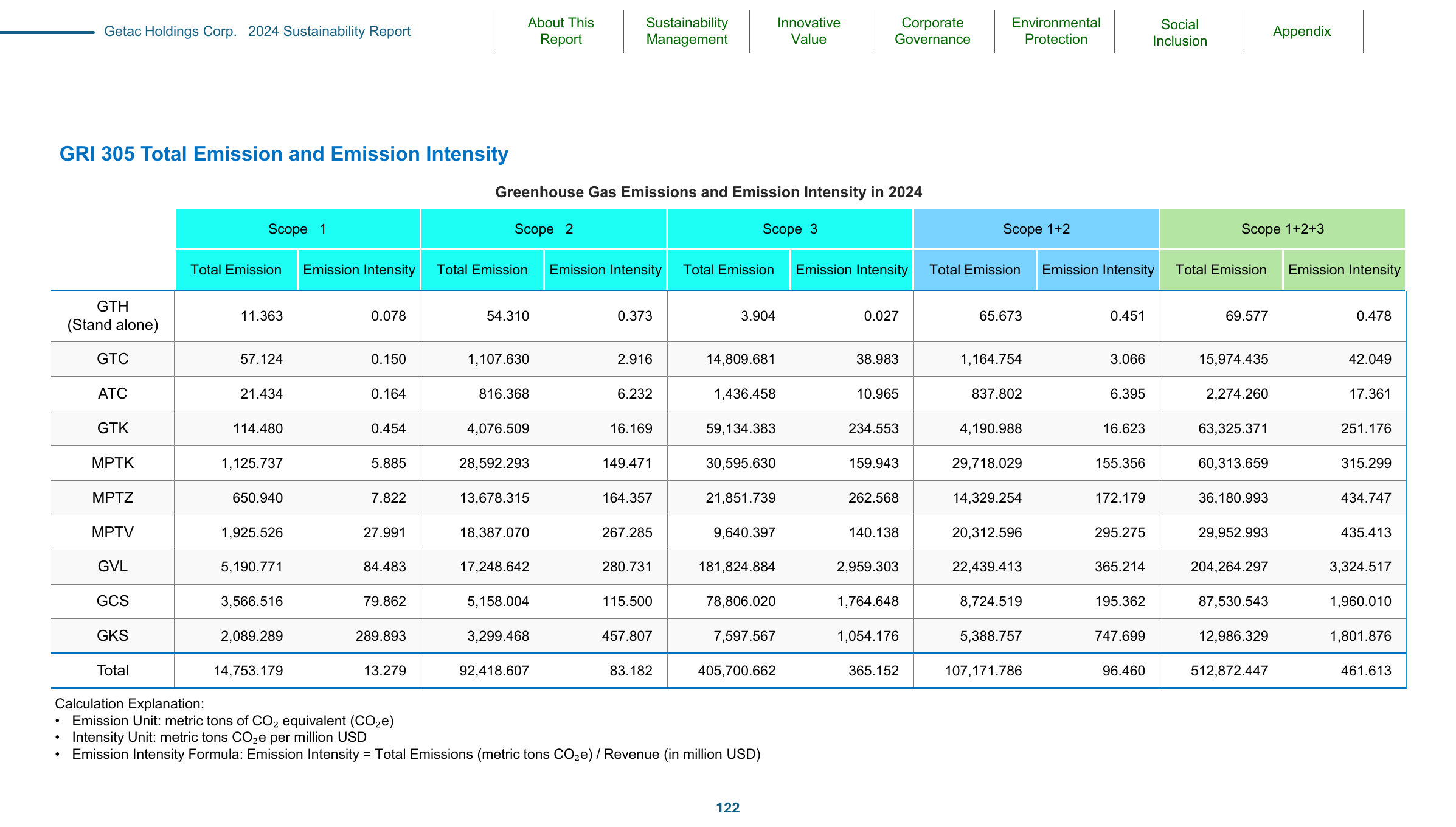
Task: Click the Calculation Explanation label
Action: click(130, 703)
